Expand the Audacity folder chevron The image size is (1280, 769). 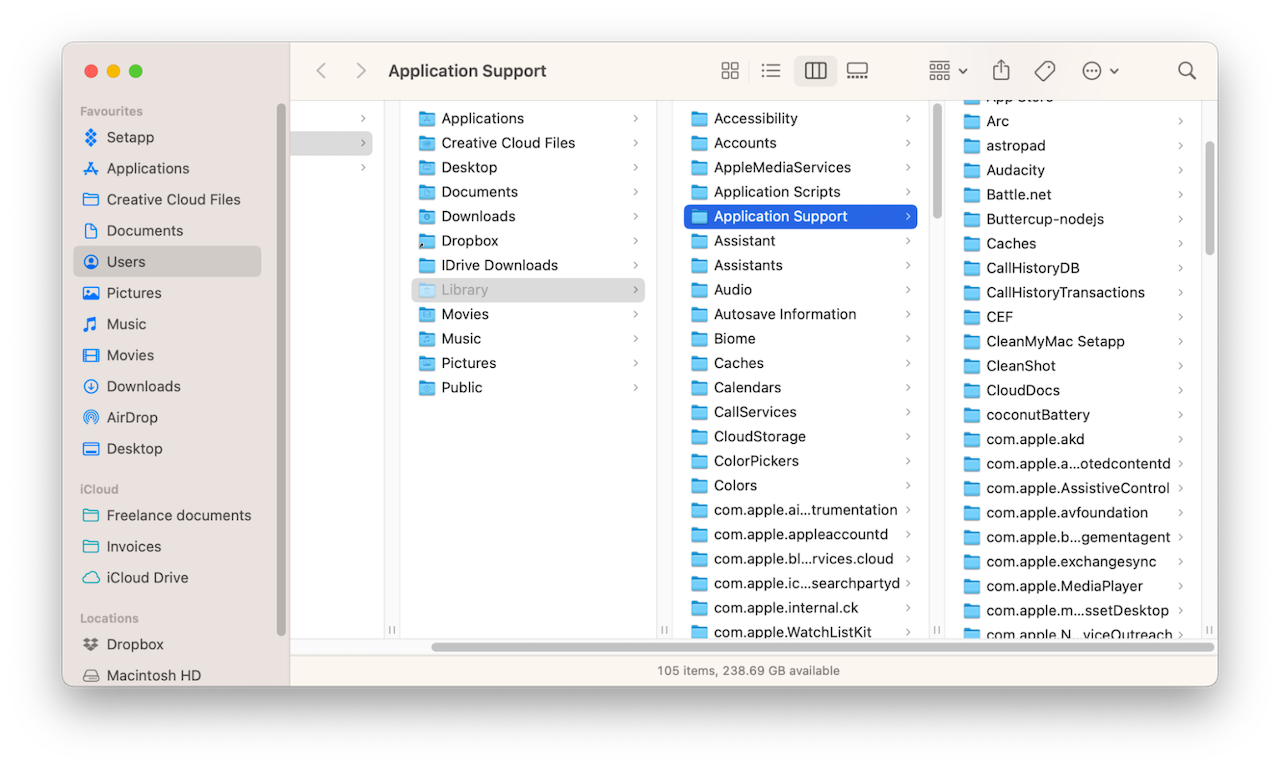1180,171
